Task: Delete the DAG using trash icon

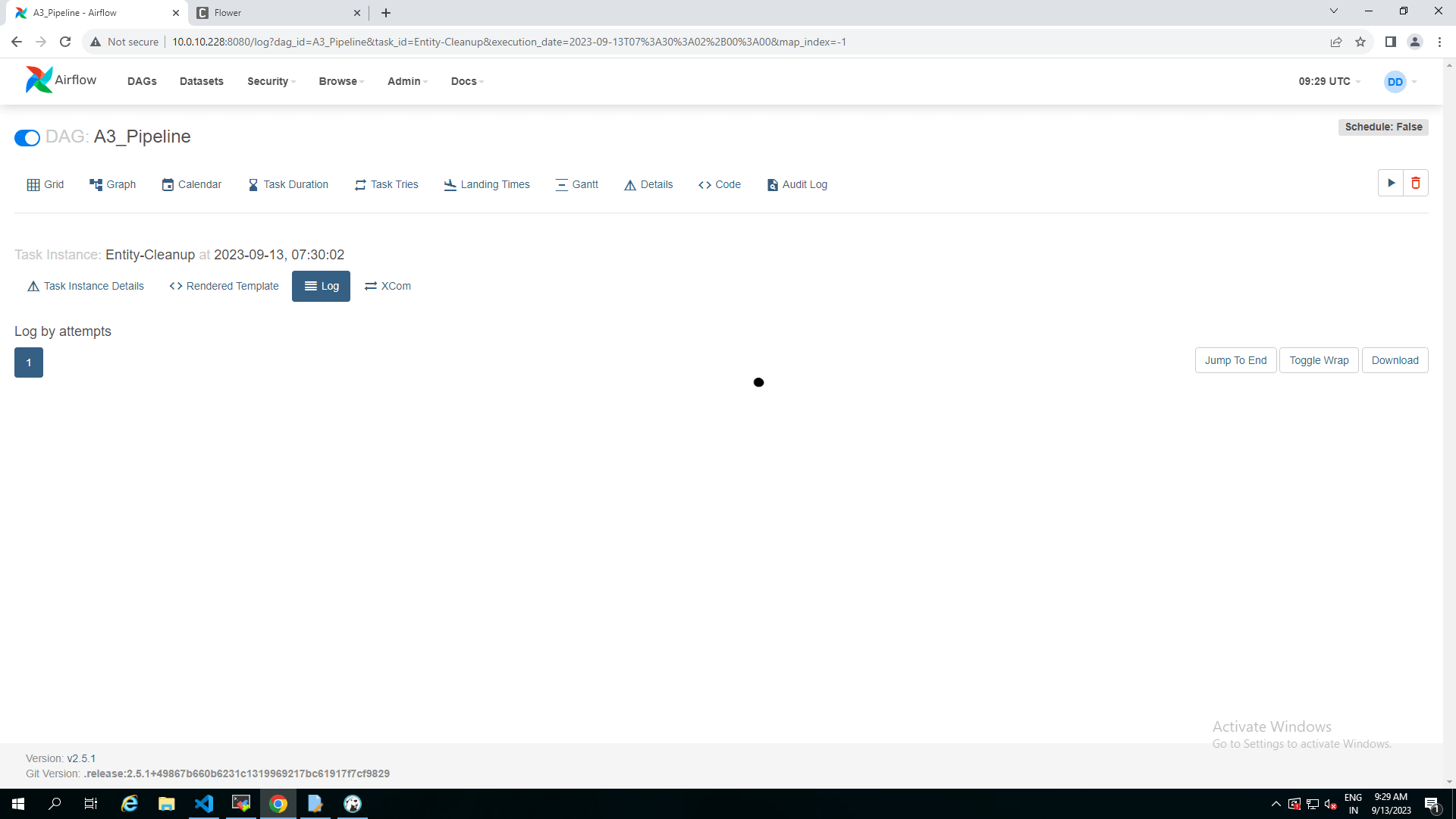Action: pos(1415,183)
